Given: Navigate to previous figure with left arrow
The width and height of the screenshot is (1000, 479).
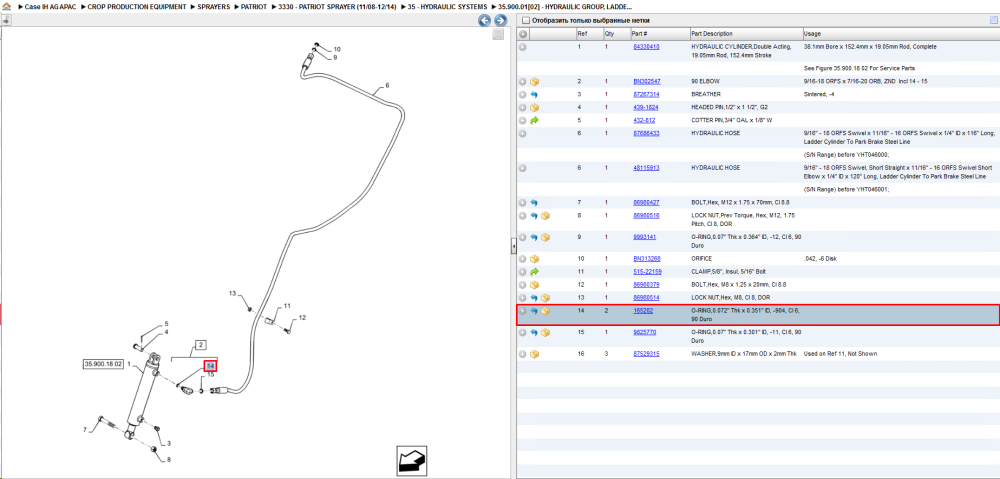Looking at the screenshot, I should (485, 20).
